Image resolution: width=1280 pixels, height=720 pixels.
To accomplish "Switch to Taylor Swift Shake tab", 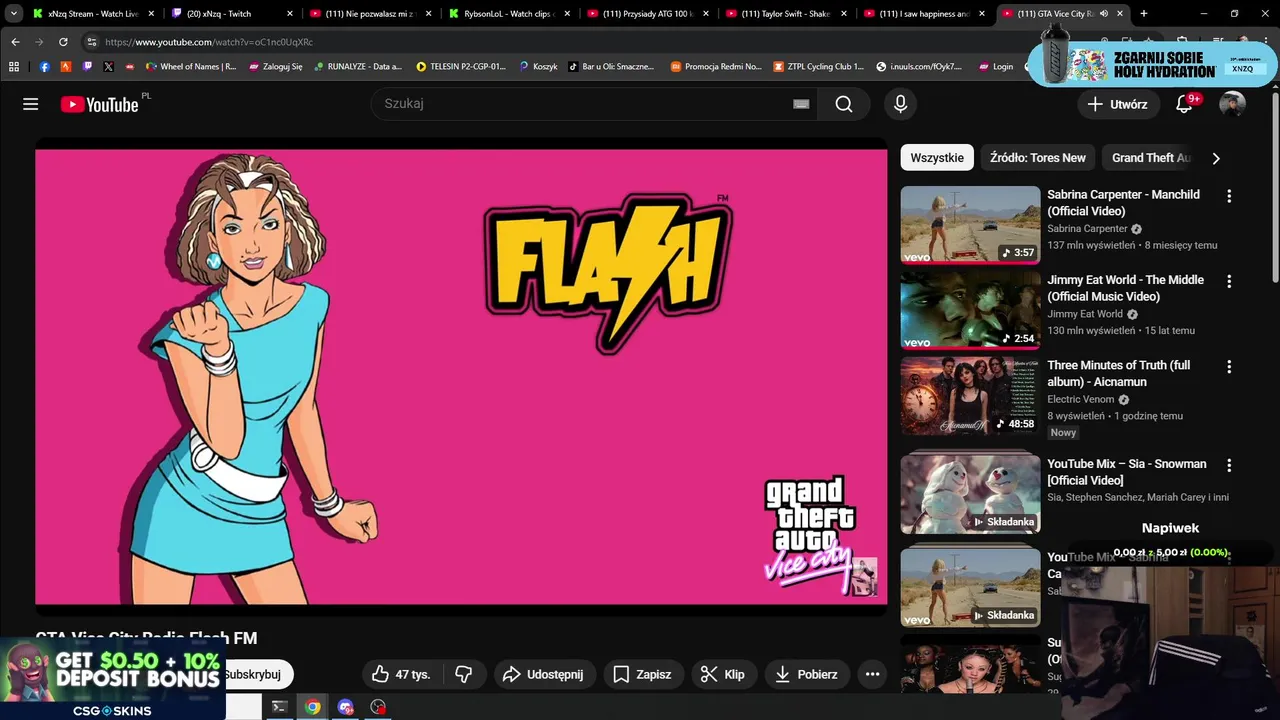I will pyautogui.click(x=785, y=14).
